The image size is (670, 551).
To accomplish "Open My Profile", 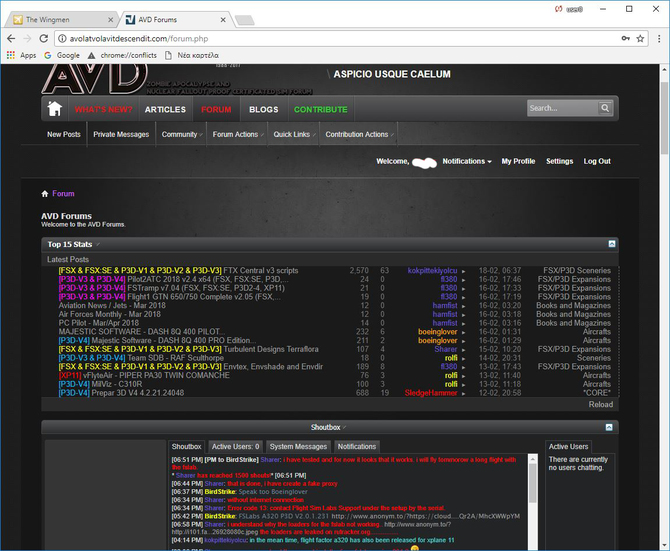I will [x=518, y=161].
